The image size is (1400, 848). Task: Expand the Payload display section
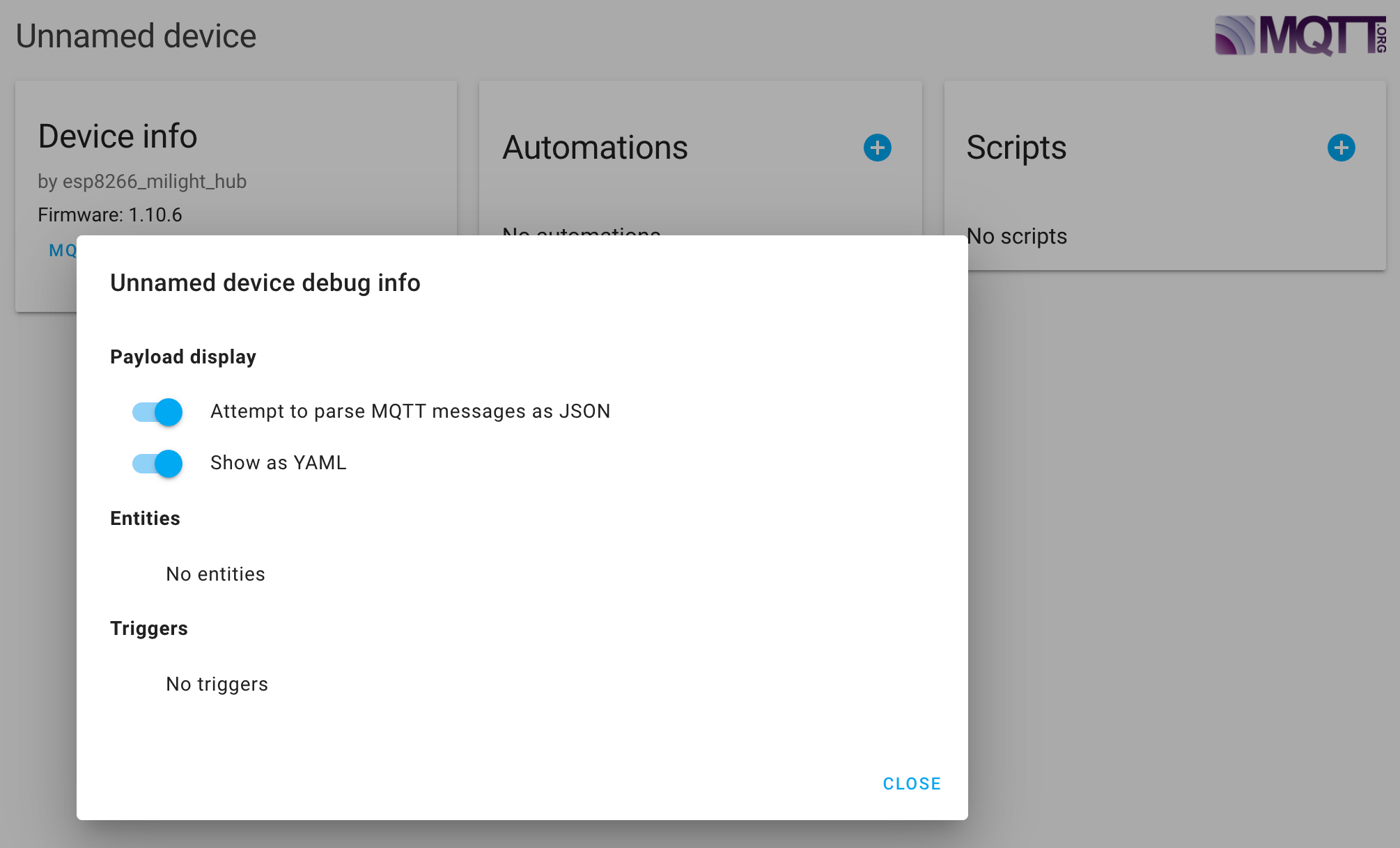pos(182,356)
